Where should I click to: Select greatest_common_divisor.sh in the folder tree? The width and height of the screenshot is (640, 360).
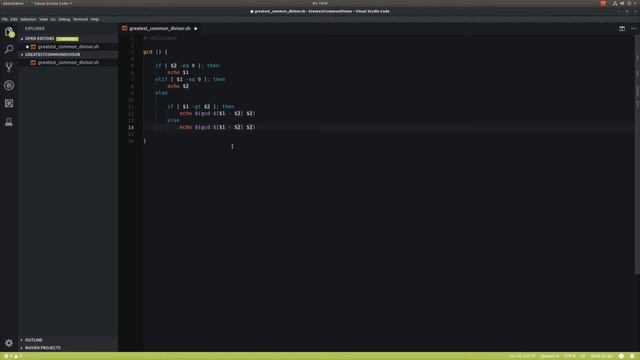[x=68, y=62]
